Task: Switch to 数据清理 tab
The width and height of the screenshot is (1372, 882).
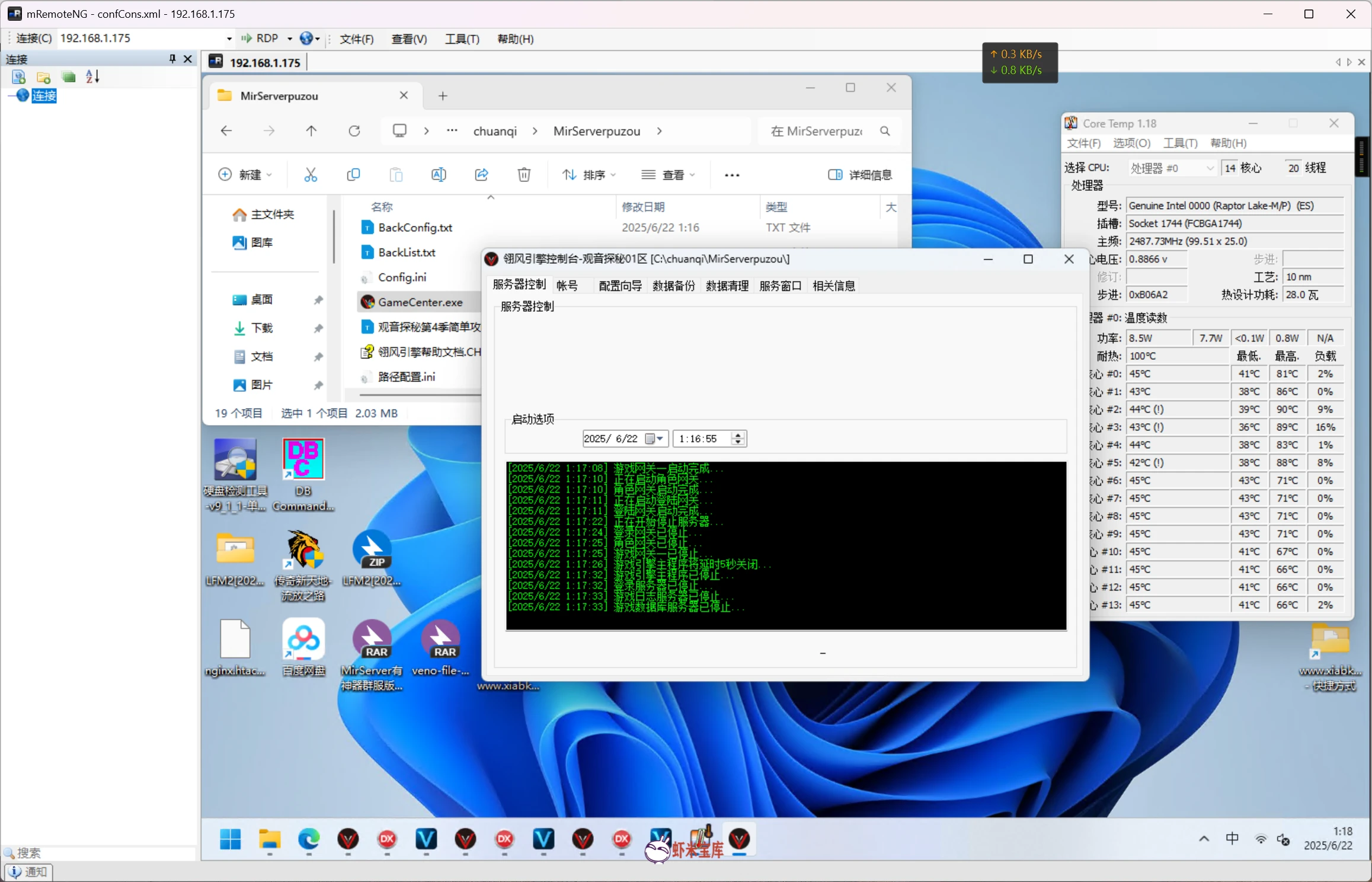Action: click(727, 286)
